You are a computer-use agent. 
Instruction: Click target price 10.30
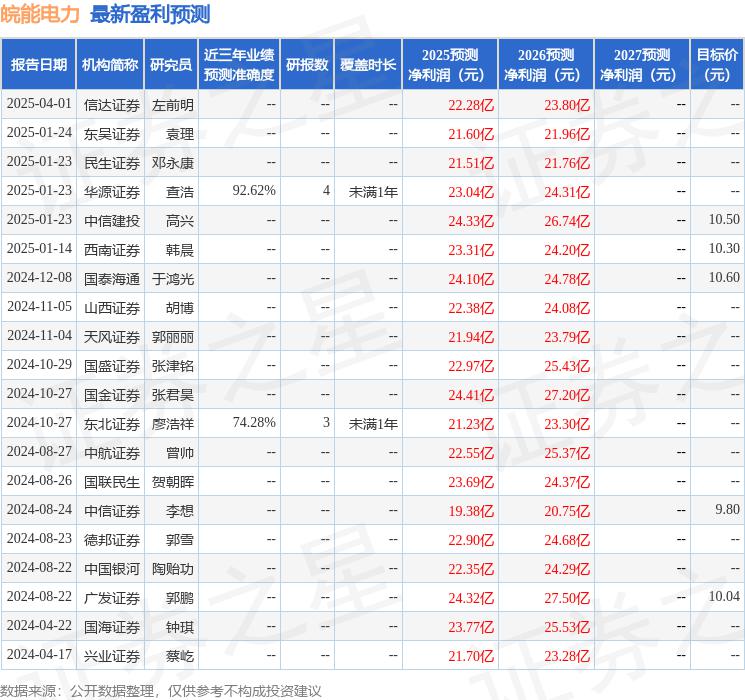click(724, 249)
